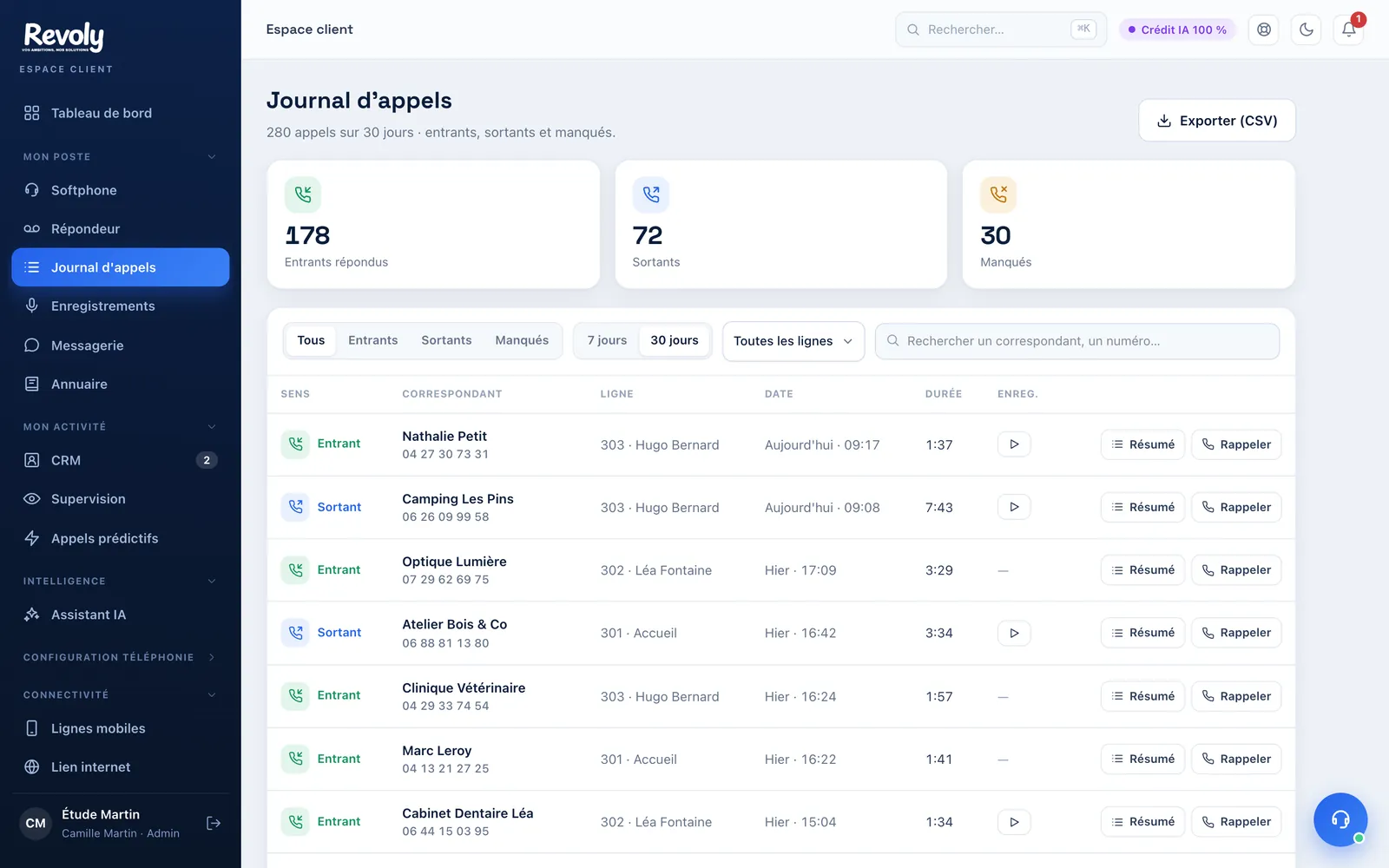Open Assistant IA
The width and height of the screenshot is (1389, 868).
click(x=121, y=615)
